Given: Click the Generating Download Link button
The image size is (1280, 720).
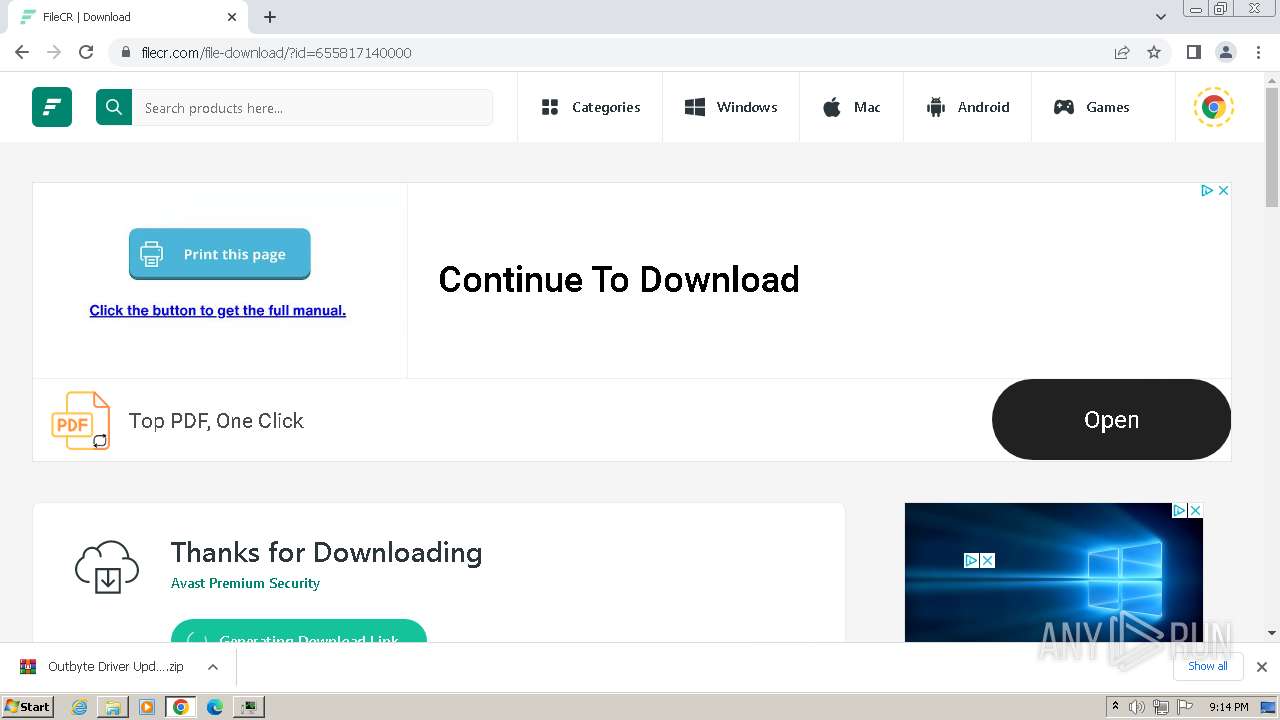Looking at the screenshot, I should click(x=299, y=632).
